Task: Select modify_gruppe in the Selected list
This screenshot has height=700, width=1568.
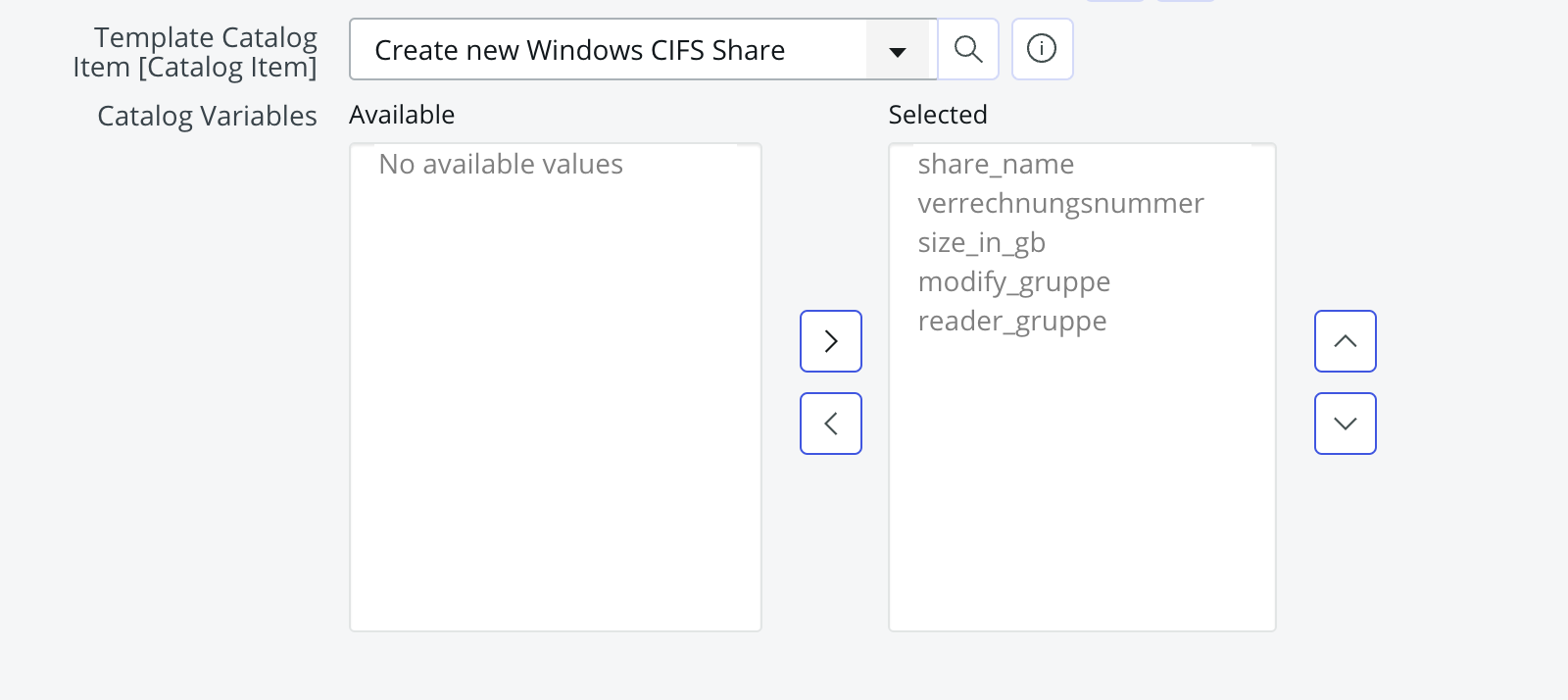Action: (x=1013, y=282)
